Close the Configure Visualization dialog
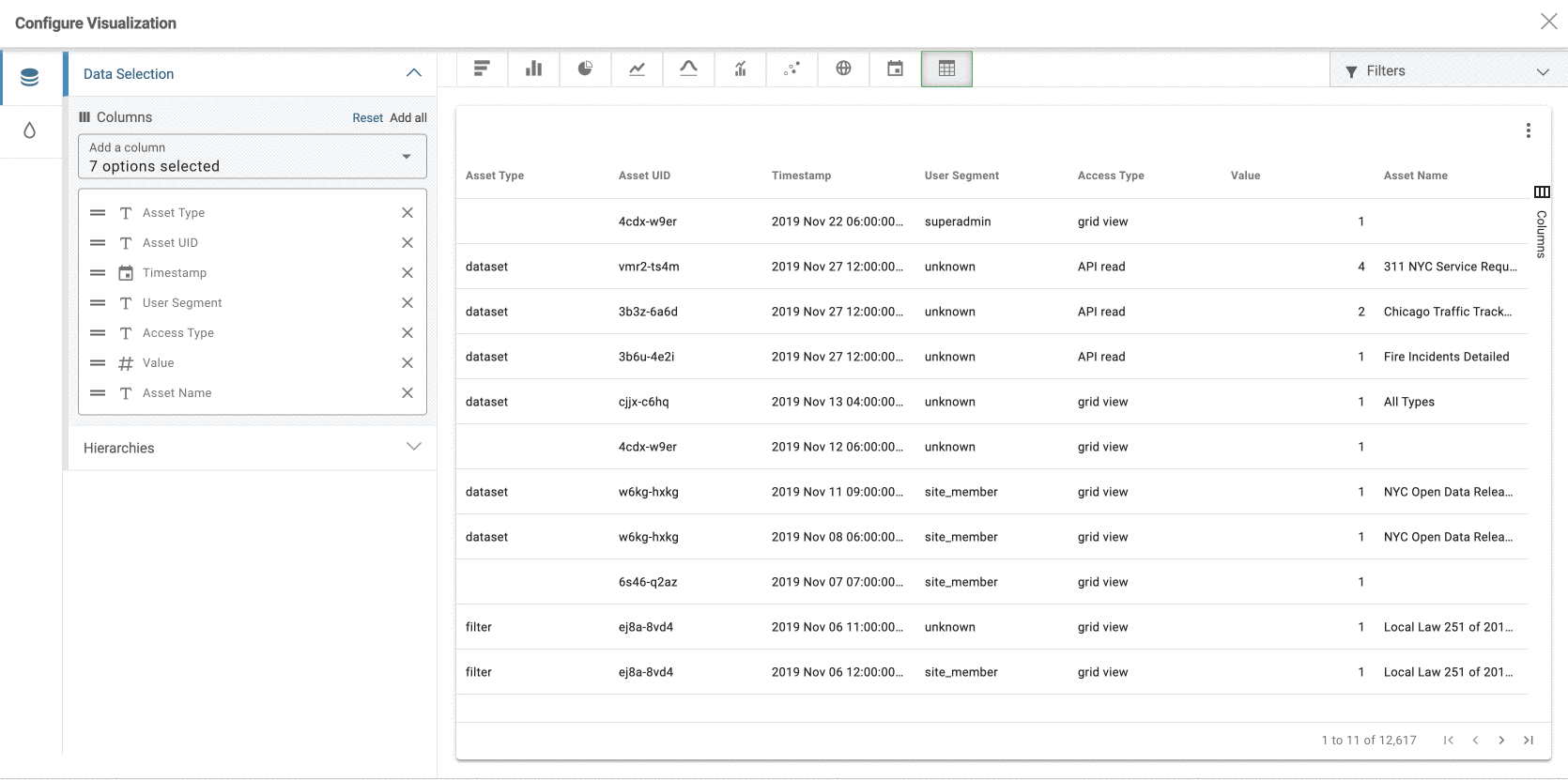 click(x=1548, y=22)
